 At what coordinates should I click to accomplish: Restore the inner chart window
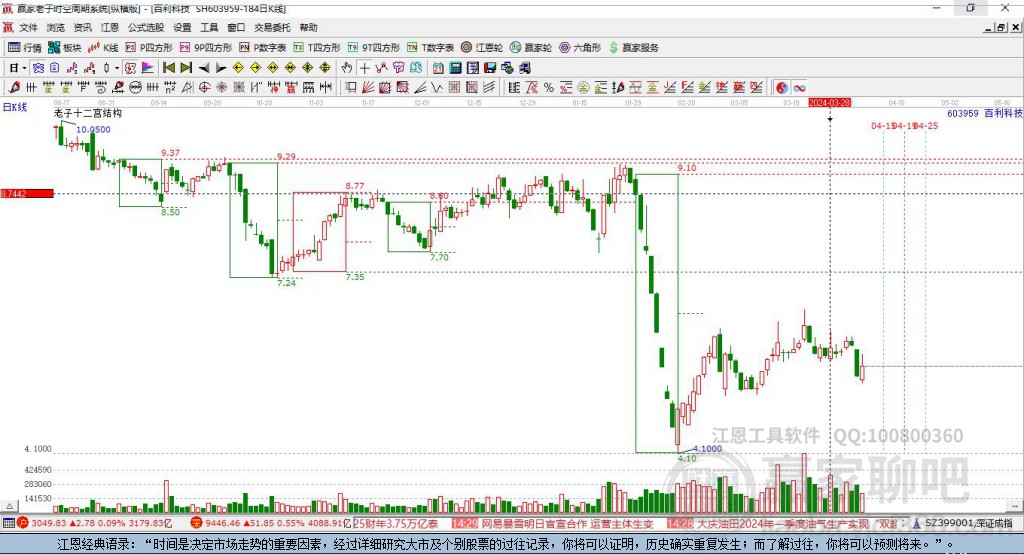click(x=1001, y=27)
